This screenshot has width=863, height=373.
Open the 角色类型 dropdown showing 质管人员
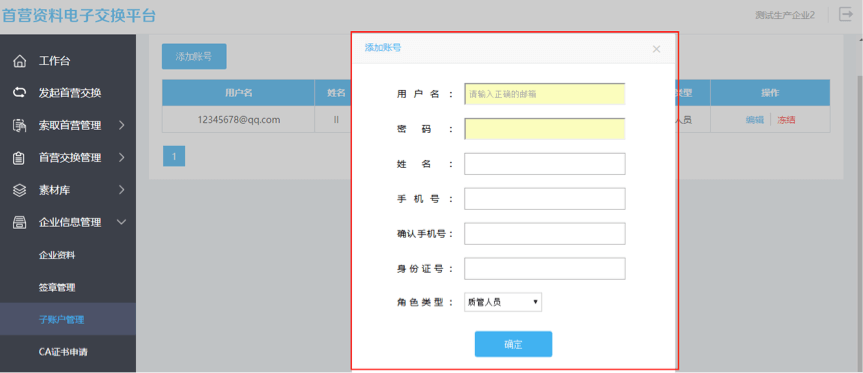pos(503,302)
